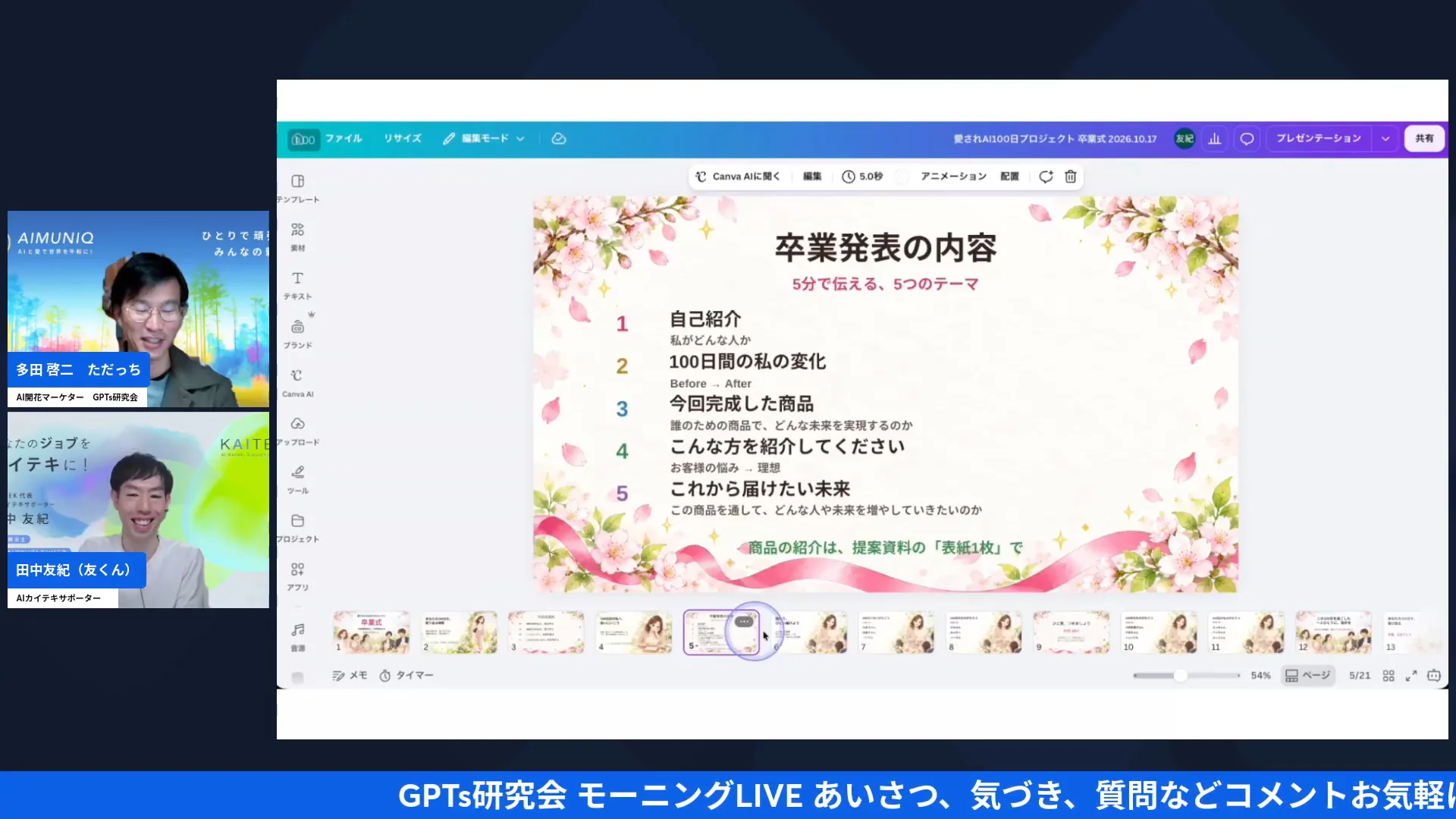Open the Uploads (アップロード) panel
This screenshot has width=1456, height=819.
297,431
